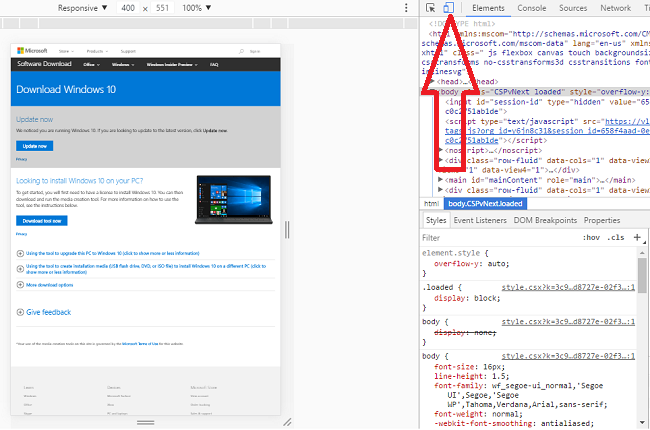Click the 'font-weight: normal' style property
650x430 pixels.
point(478,414)
